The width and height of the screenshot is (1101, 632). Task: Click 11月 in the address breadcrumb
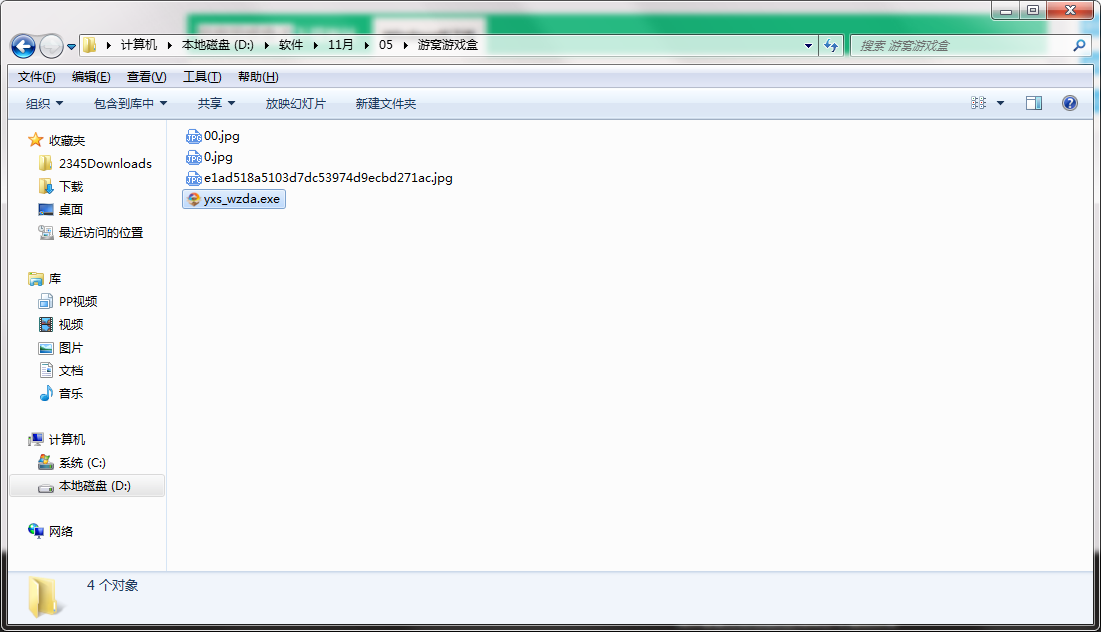[341, 45]
